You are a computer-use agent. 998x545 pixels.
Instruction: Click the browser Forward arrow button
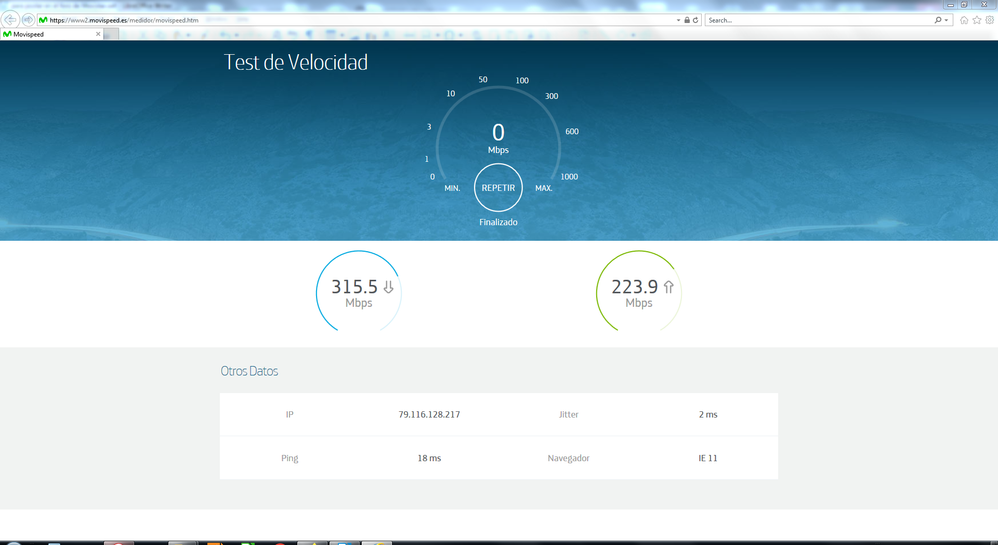[x=28, y=20]
